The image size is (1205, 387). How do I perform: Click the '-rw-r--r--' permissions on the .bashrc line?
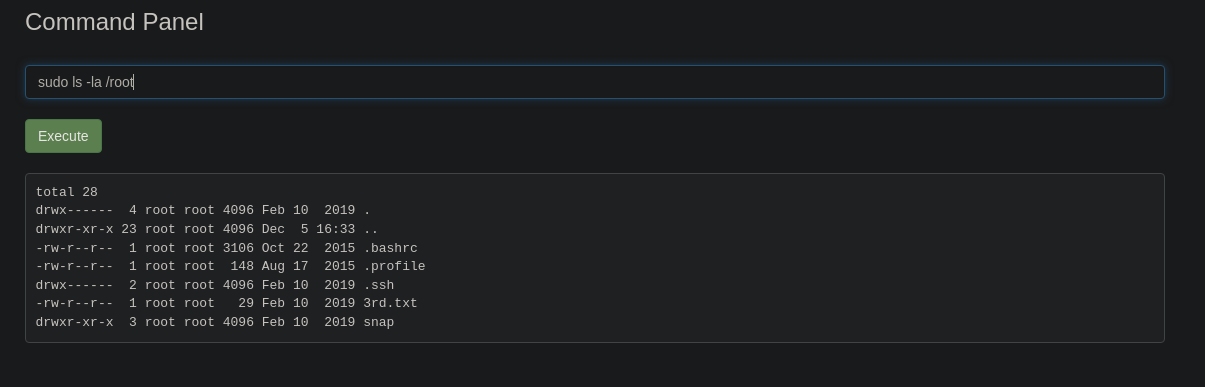click(x=75, y=248)
